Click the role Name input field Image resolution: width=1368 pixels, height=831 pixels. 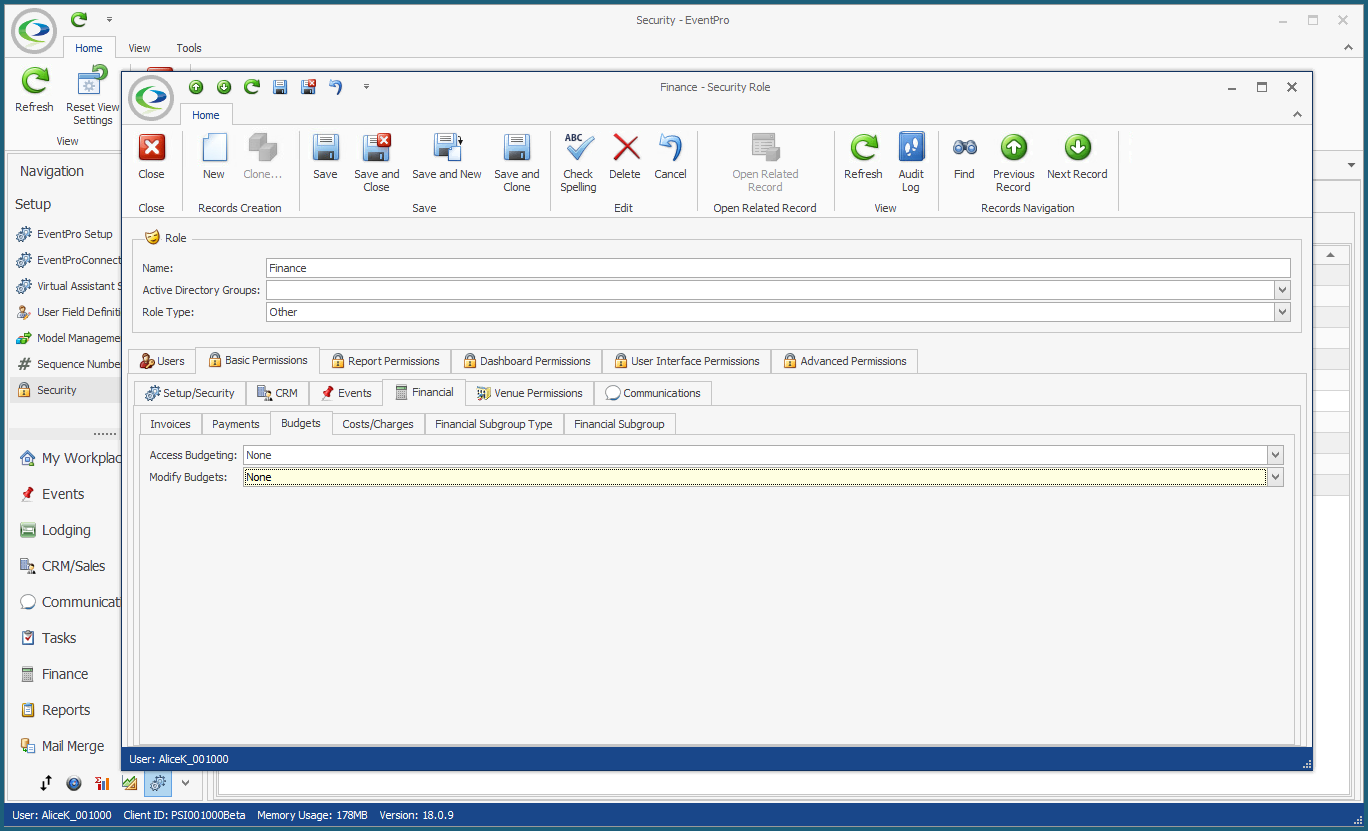click(x=778, y=268)
